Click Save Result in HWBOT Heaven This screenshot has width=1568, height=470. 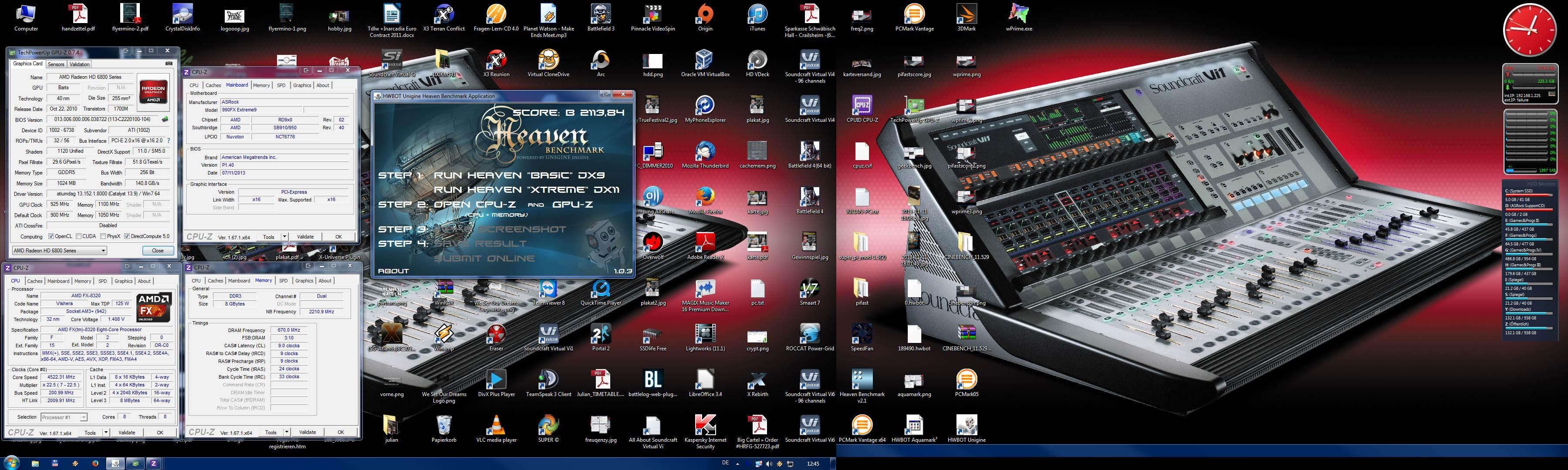click(x=480, y=243)
